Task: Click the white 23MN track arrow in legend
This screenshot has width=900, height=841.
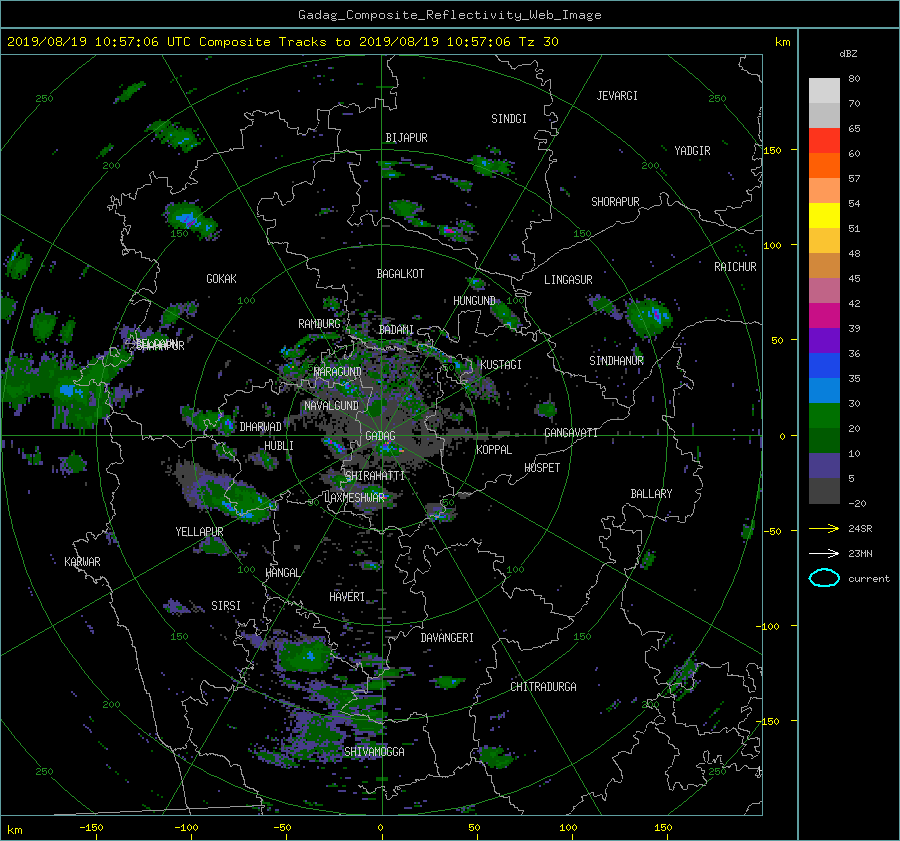Action: [824, 553]
